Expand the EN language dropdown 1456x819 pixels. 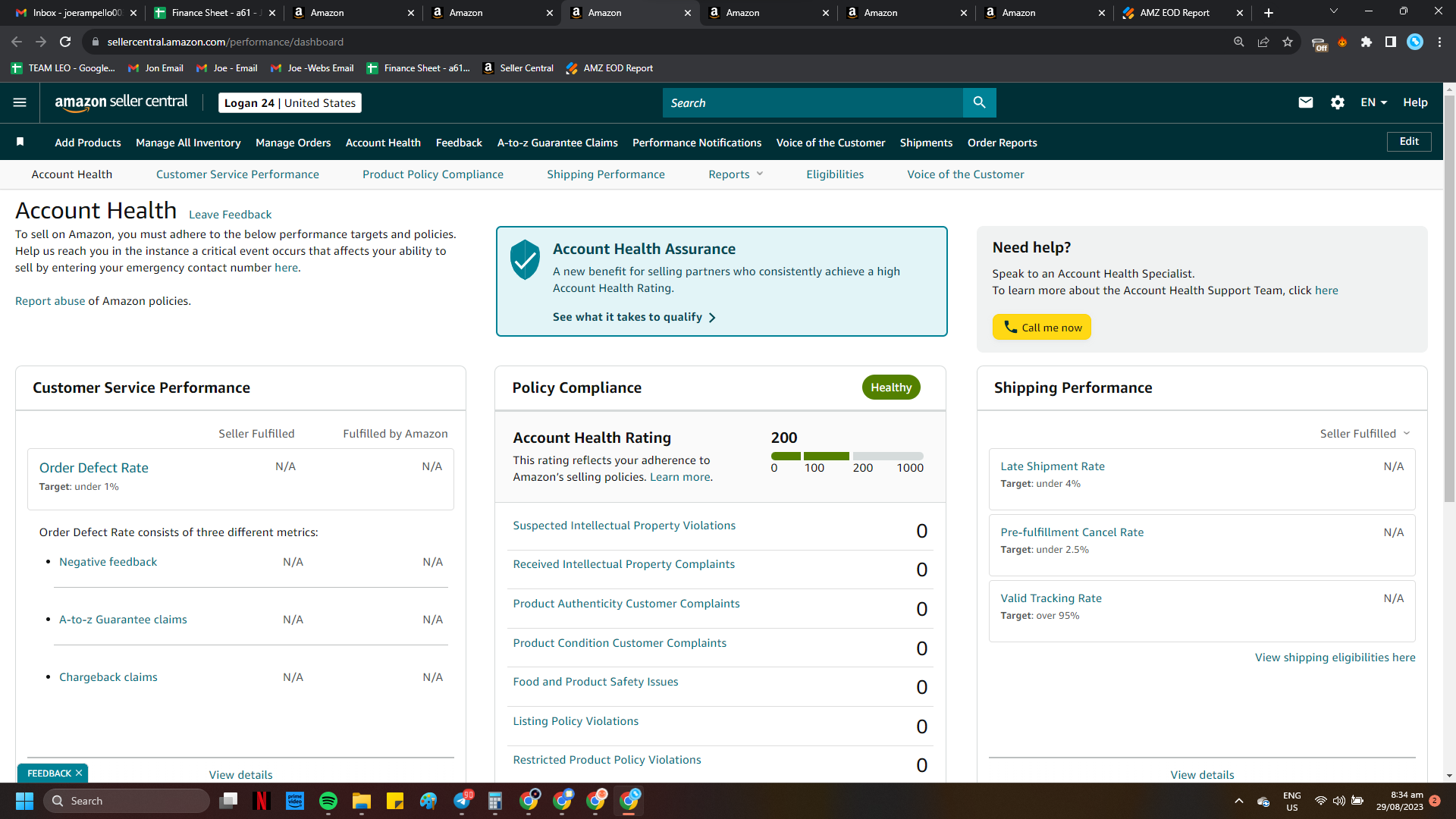tap(1373, 102)
